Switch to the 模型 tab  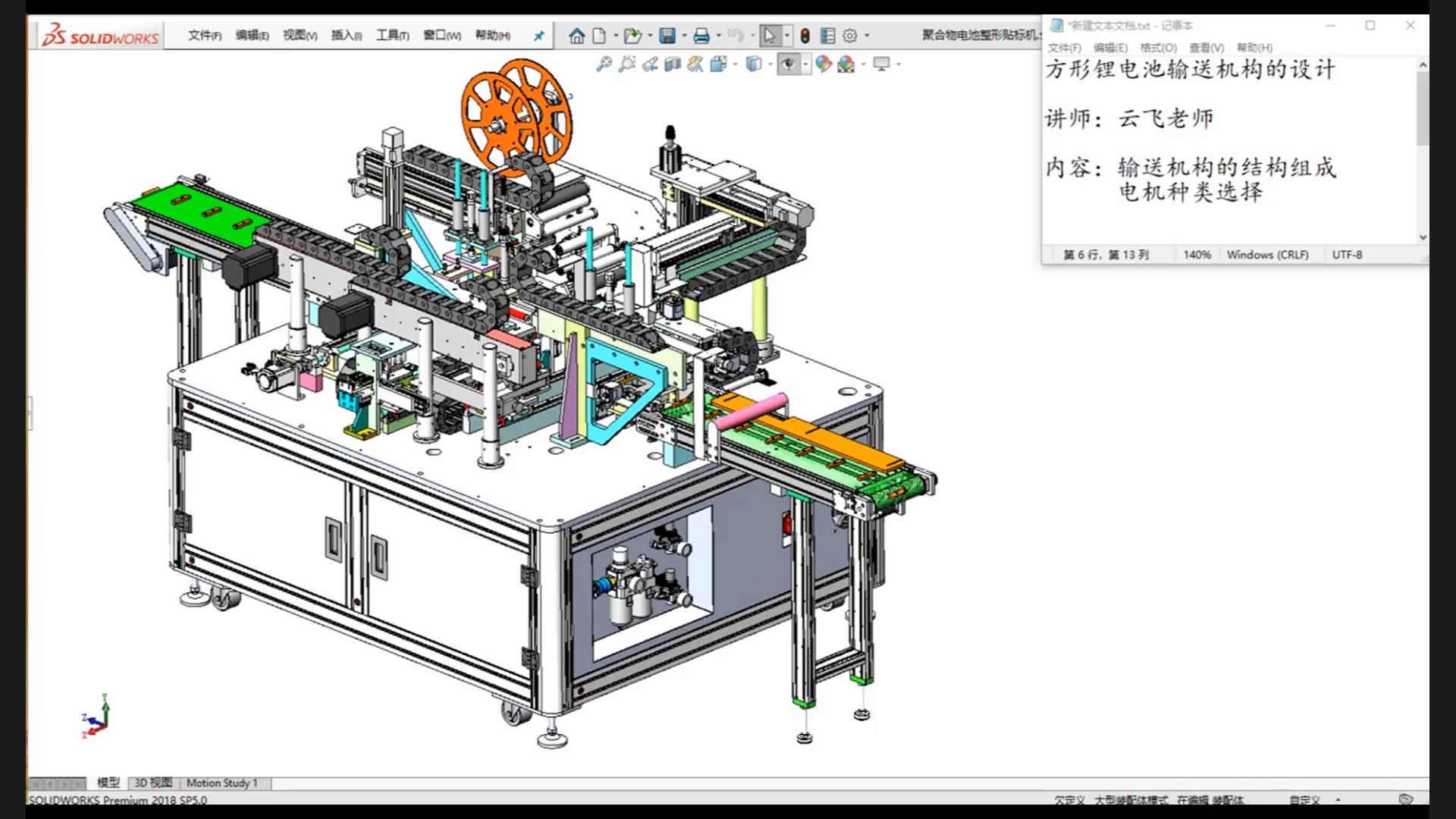click(108, 783)
